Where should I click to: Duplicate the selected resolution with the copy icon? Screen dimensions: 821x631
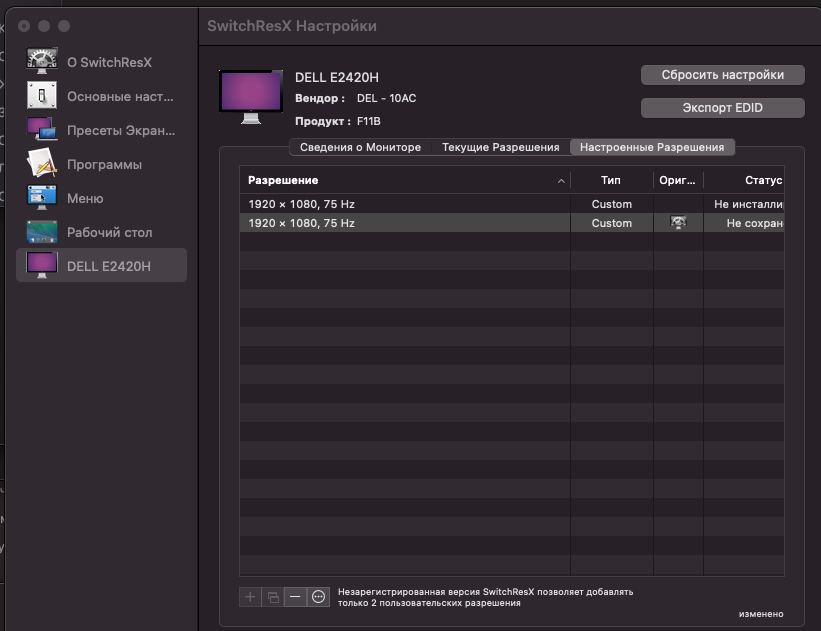[x=273, y=597]
